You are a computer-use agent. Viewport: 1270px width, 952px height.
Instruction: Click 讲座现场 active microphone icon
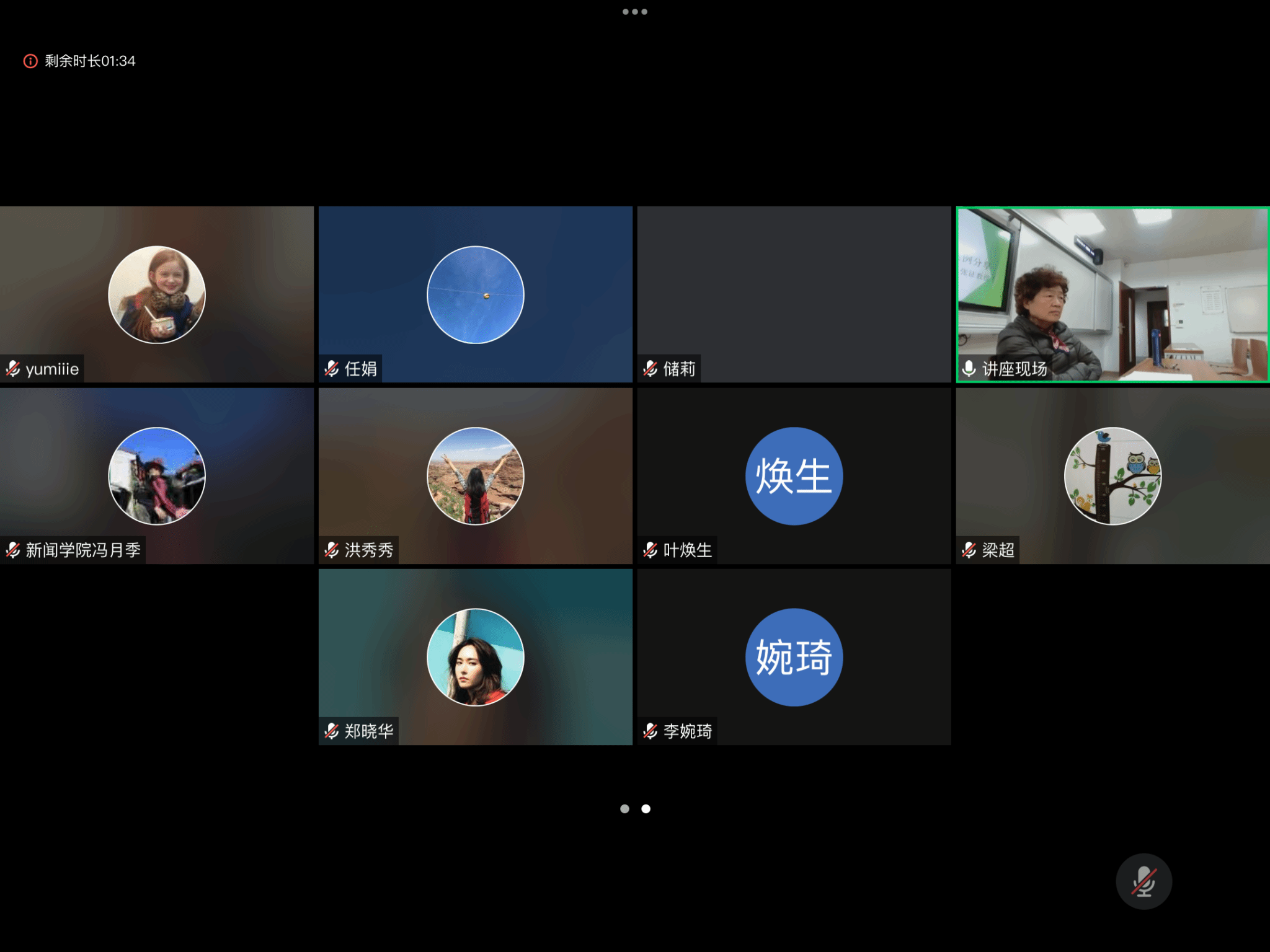coord(969,369)
